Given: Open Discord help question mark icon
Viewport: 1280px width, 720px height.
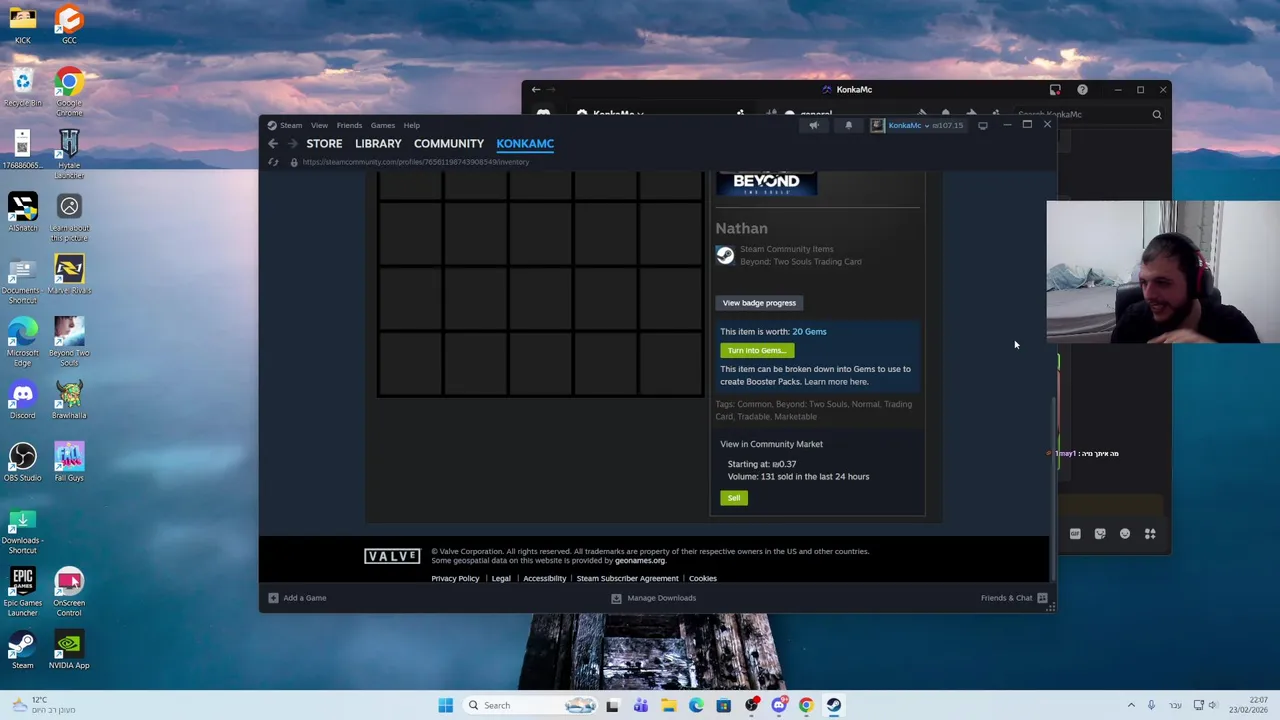Looking at the screenshot, I should click(x=1082, y=90).
